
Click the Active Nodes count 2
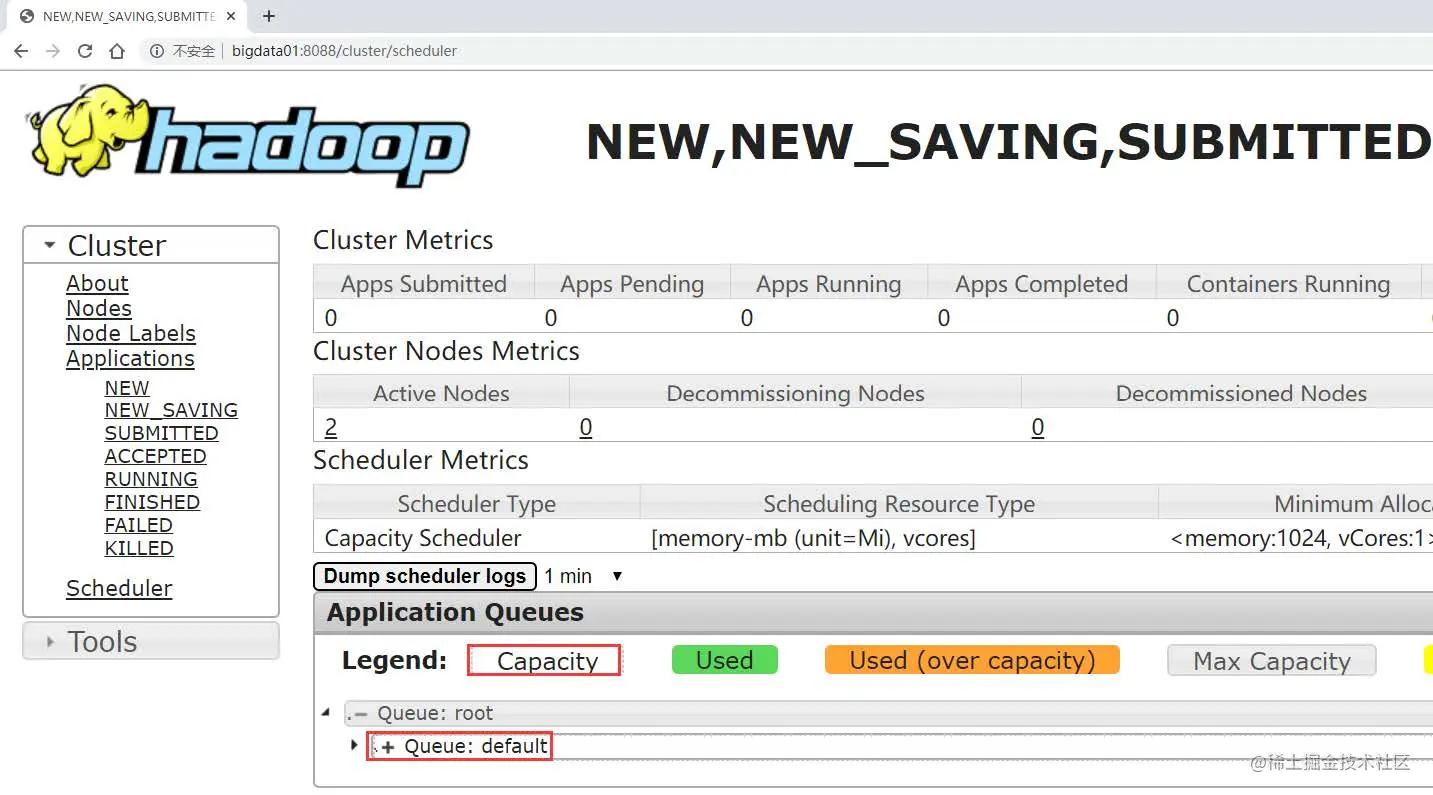[x=331, y=428]
